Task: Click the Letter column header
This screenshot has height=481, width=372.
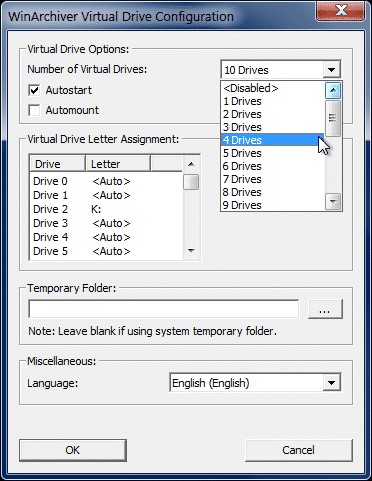Action: (118, 164)
